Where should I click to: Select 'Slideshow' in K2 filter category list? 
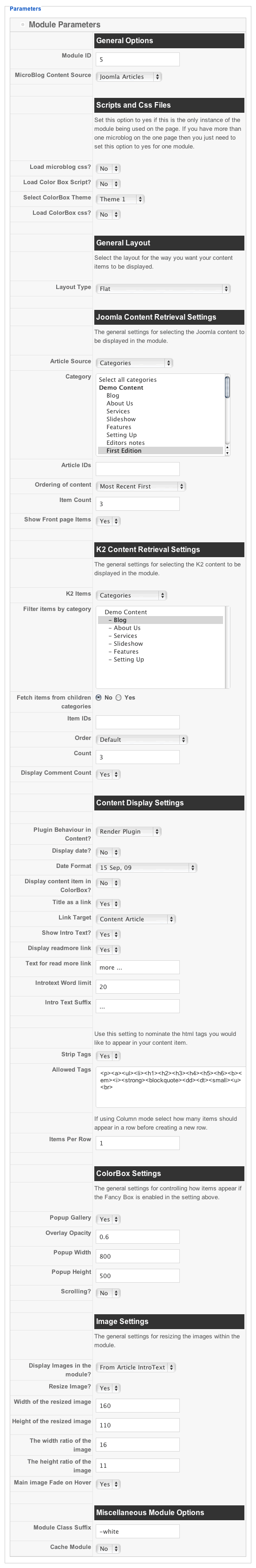(x=128, y=643)
